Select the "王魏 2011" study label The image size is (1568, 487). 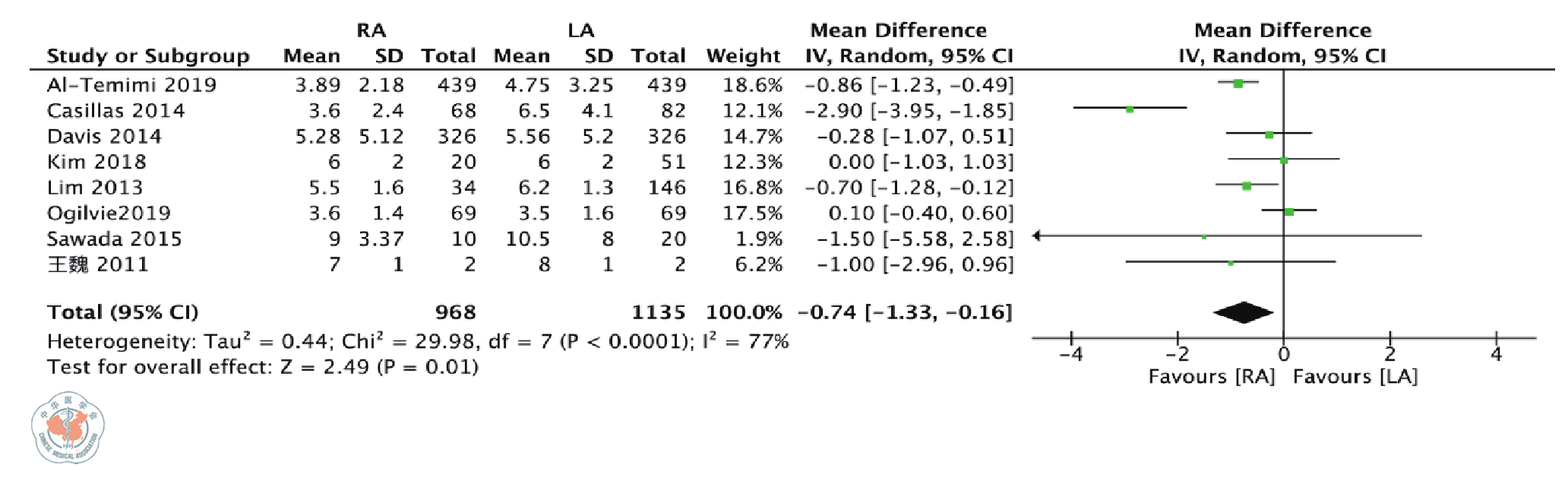point(97,264)
